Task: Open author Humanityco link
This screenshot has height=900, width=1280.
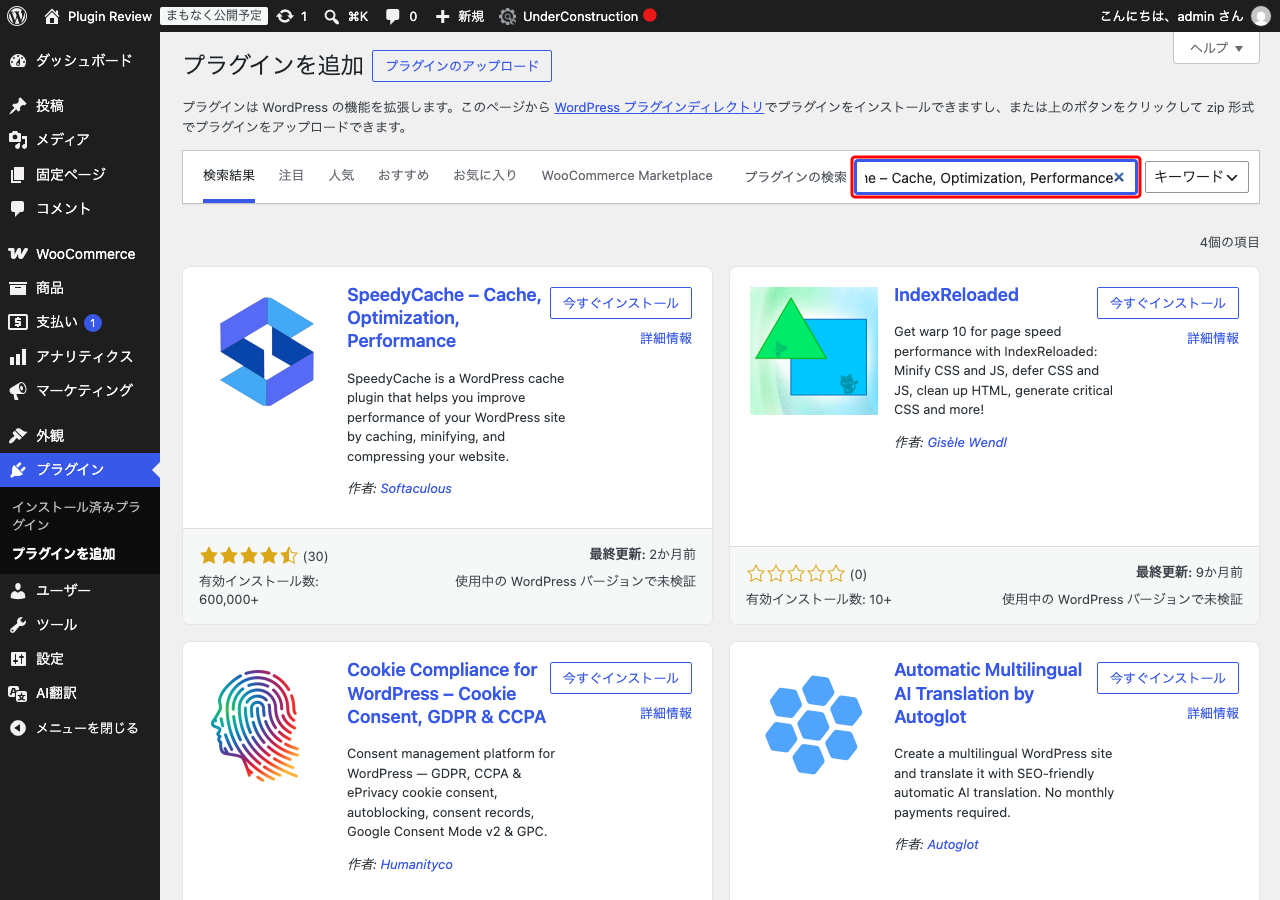Action: pyautogui.click(x=416, y=864)
